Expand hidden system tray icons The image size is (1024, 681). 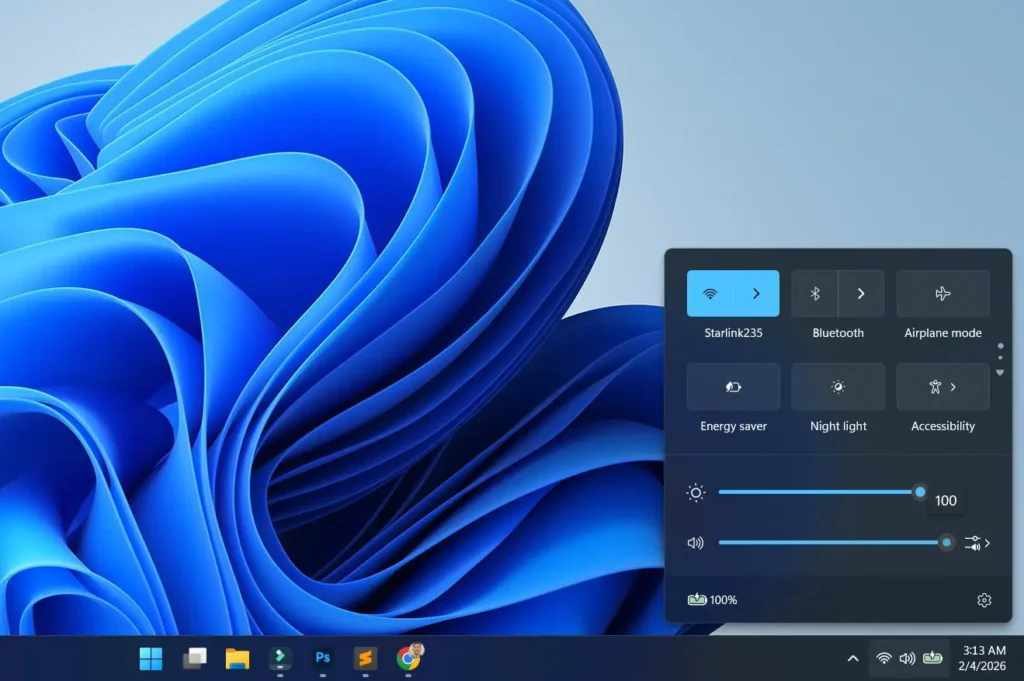853,659
